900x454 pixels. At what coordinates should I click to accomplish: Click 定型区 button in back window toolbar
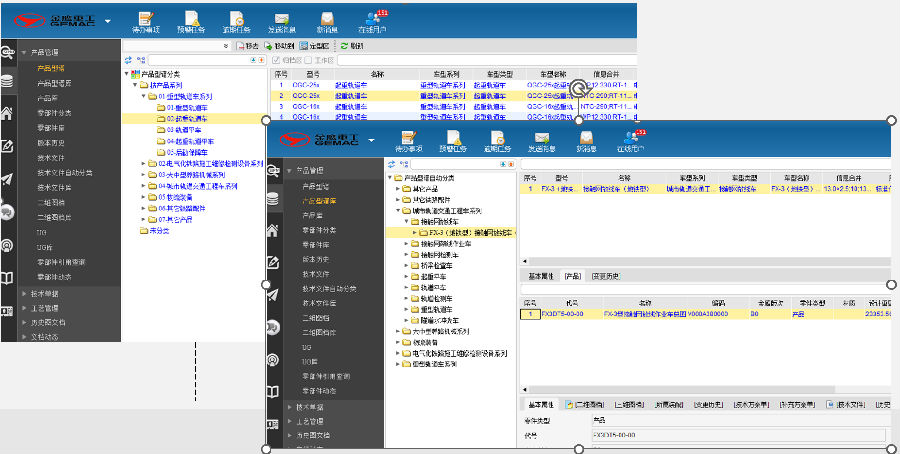pos(314,45)
